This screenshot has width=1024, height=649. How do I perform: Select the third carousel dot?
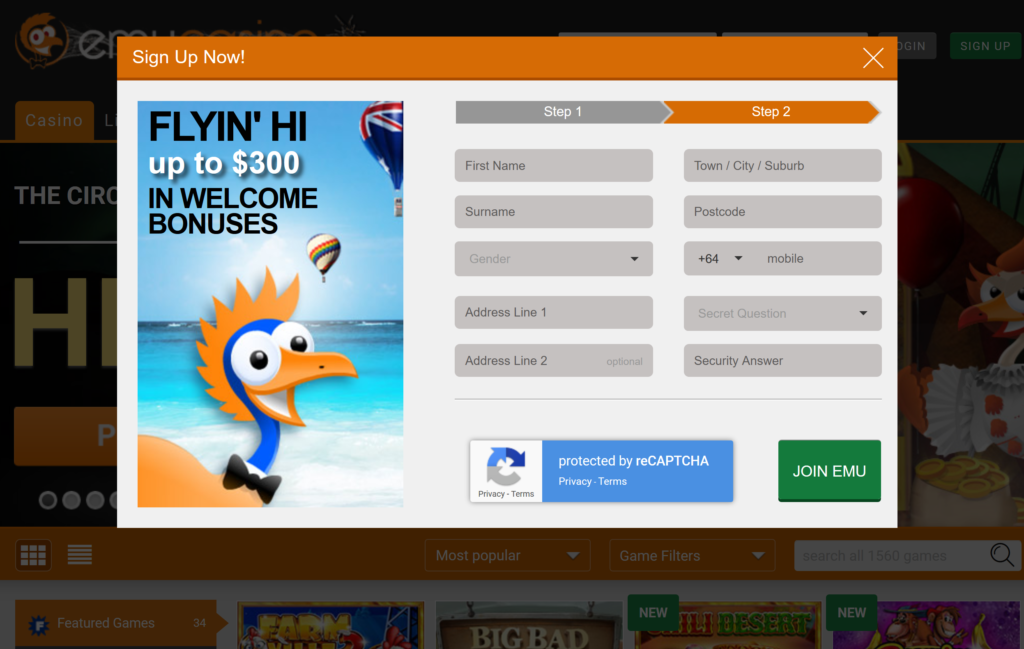95,500
